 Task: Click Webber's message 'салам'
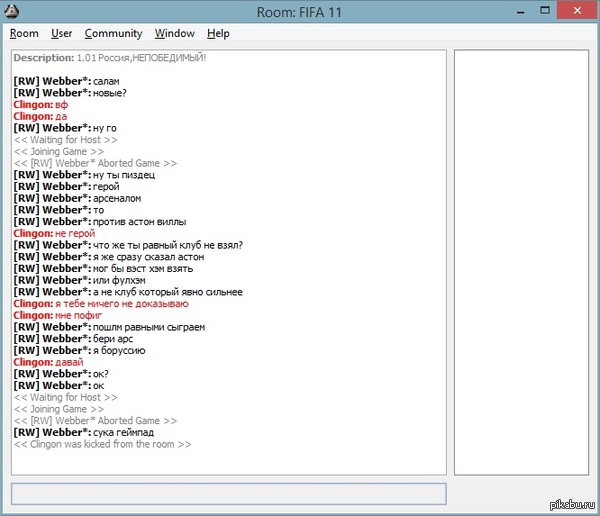67,81
